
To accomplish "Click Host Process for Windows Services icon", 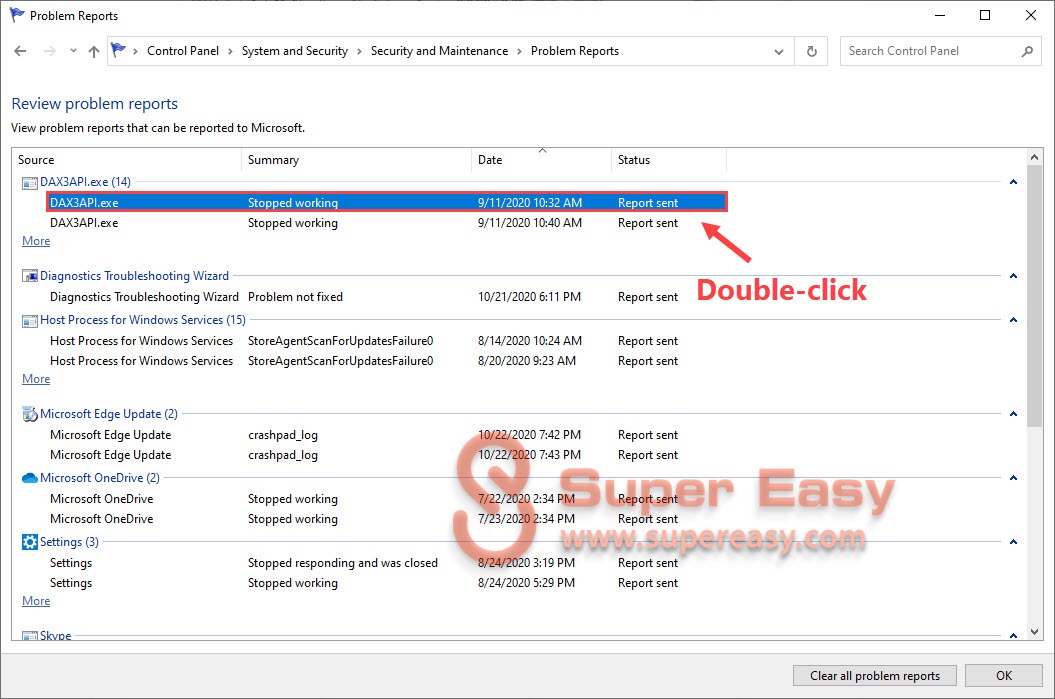I will [30, 320].
